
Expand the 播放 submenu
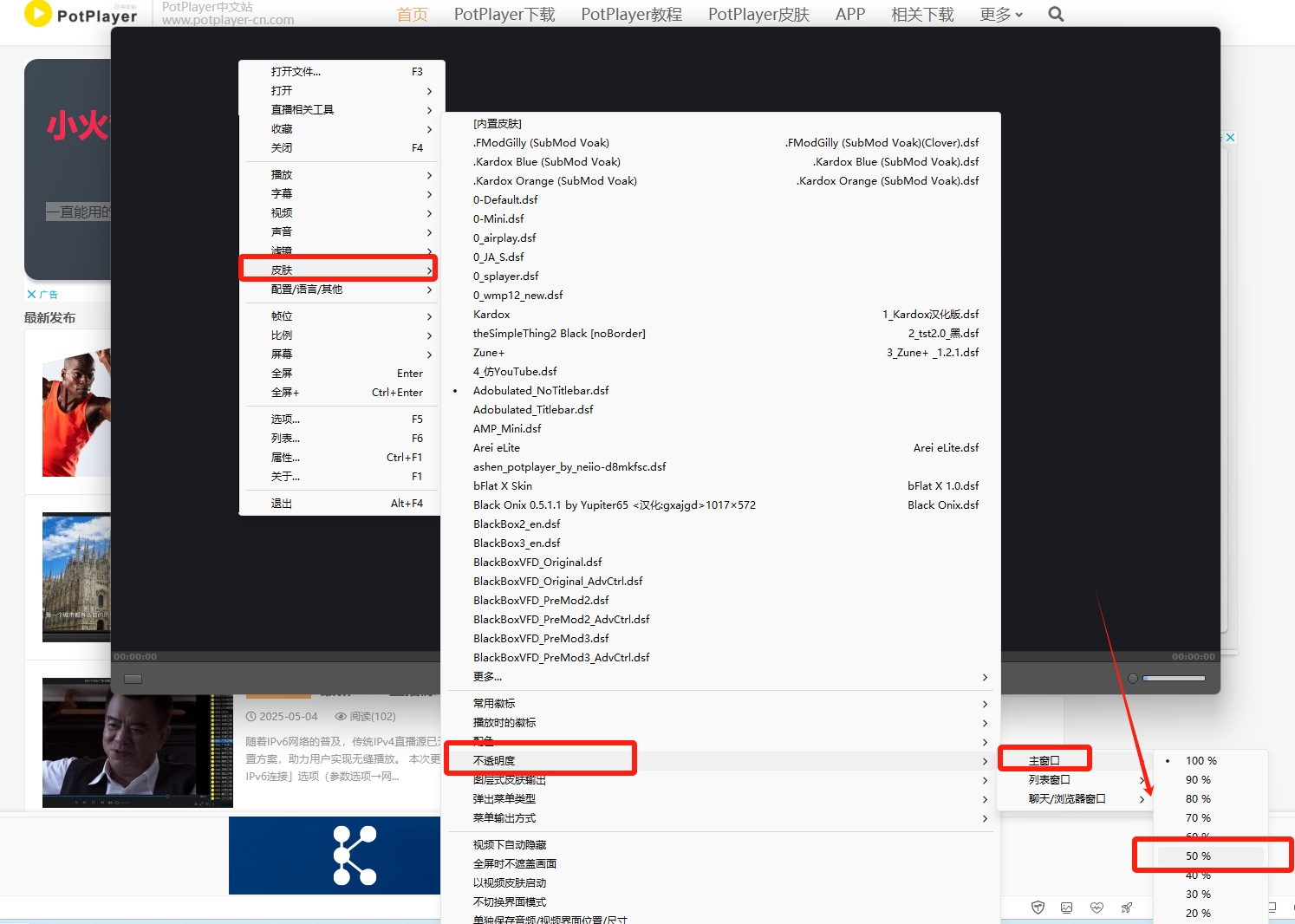pyautogui.click(x=340, y=175)
